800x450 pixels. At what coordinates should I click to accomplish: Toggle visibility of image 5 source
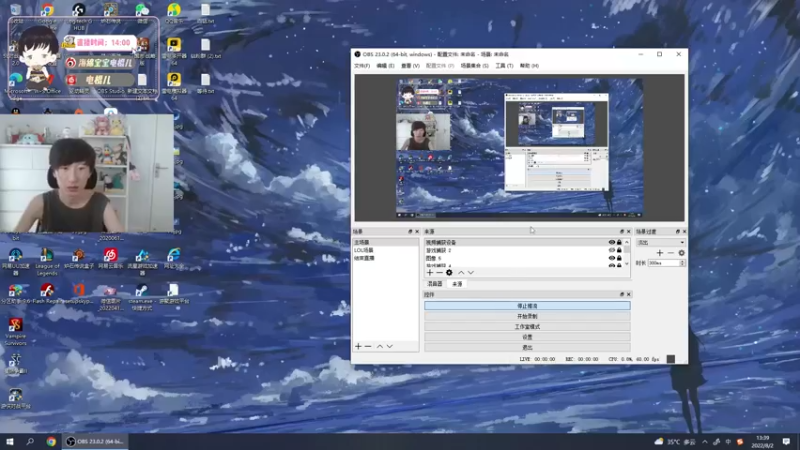(612, 258)
